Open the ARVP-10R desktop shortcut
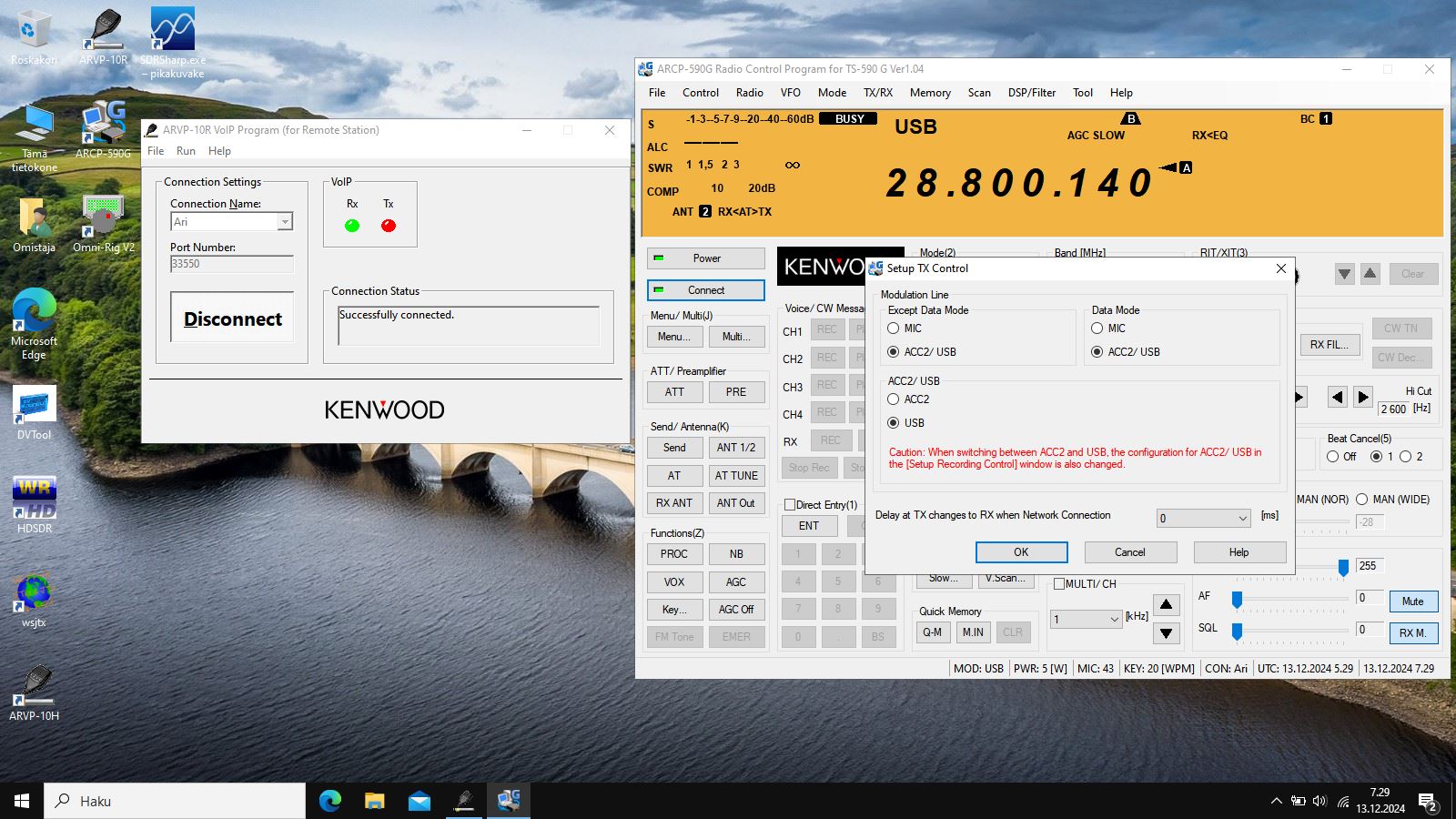 click(104, 38)
